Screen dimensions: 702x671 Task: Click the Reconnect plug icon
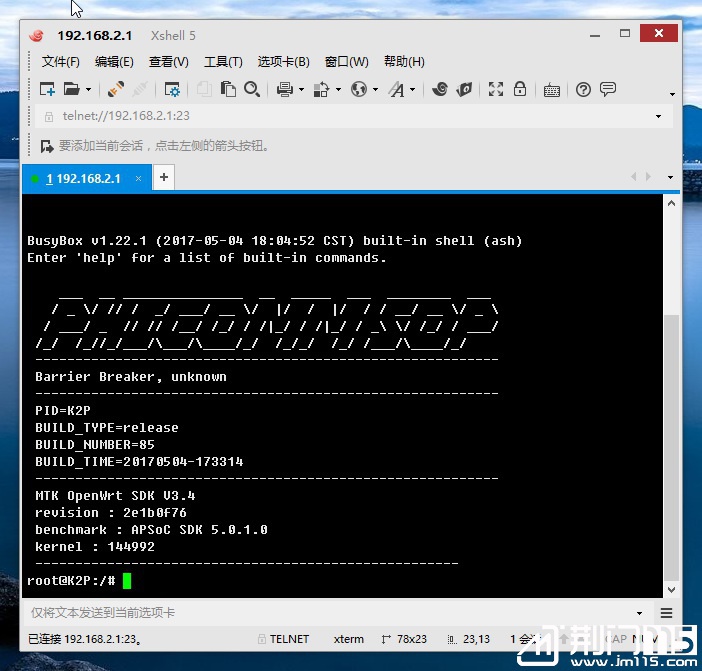click(x=116, y=89)
